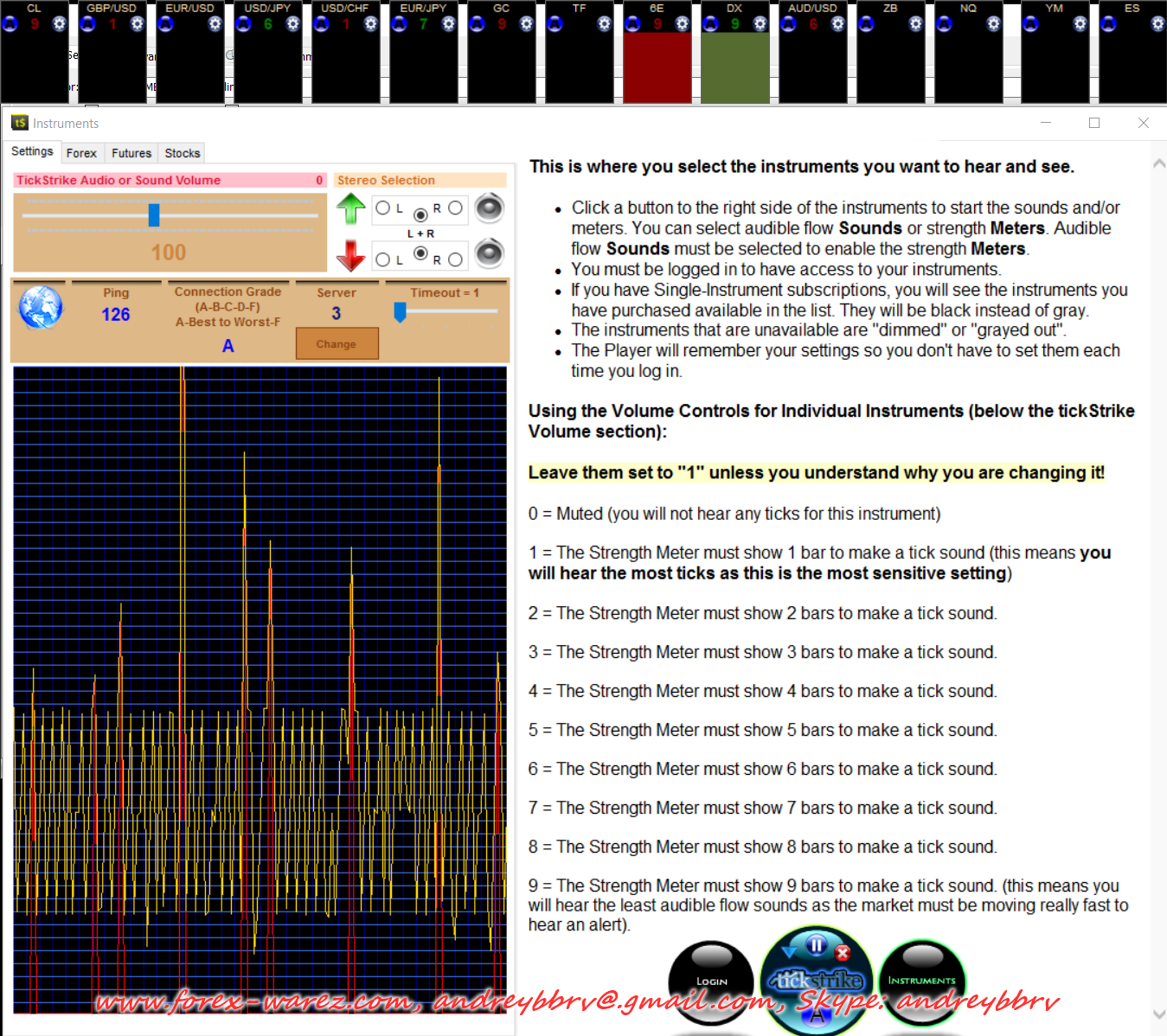
Task: Open the Futures tab
Action: (x=131, y=153)
